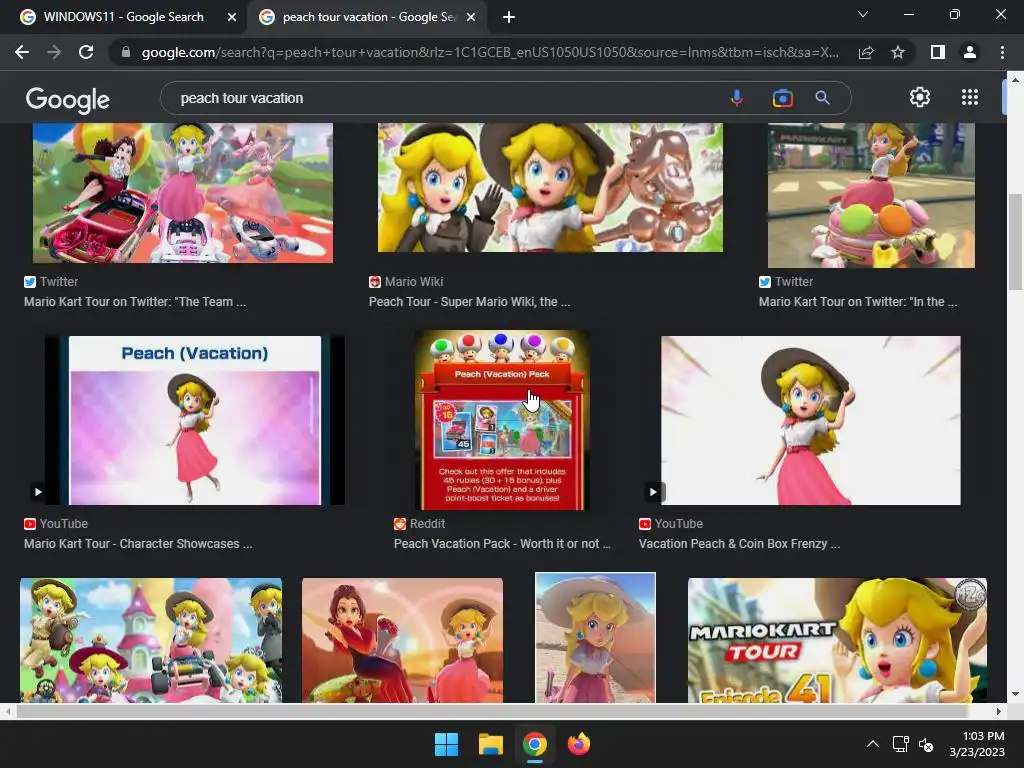Open the narrow Peach sun hat image
Image resolution: width=1024 pixels, height=768 pixels.
tap(595, 637)
